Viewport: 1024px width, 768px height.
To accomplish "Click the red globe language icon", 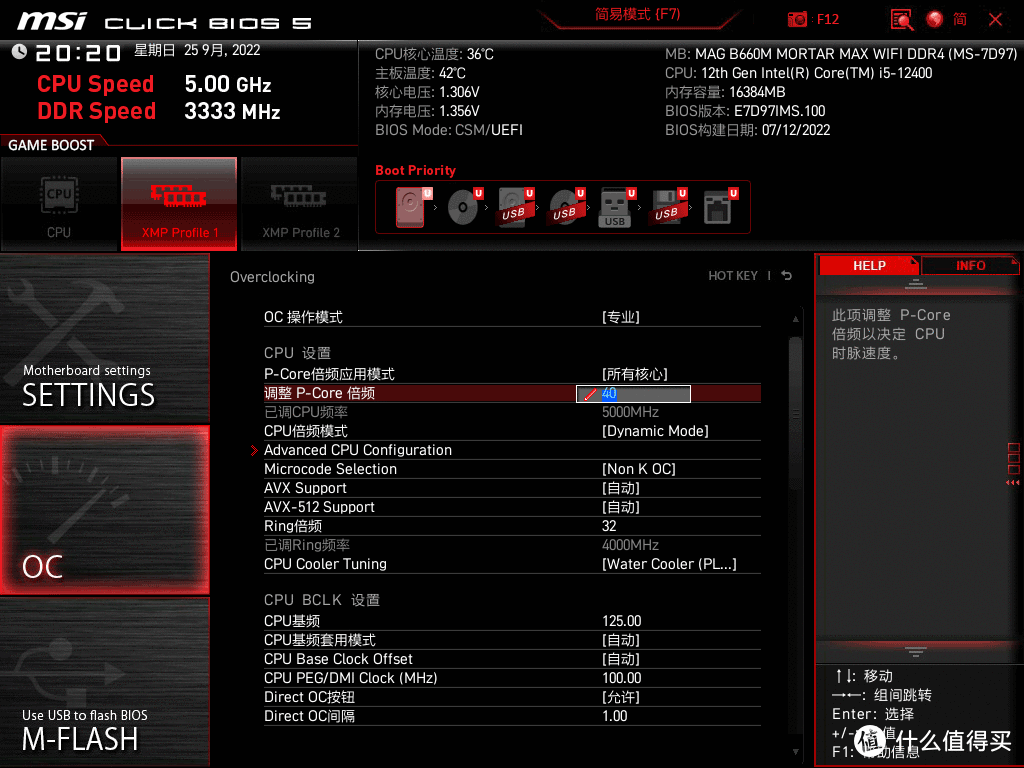I will (x=935, y=20).
